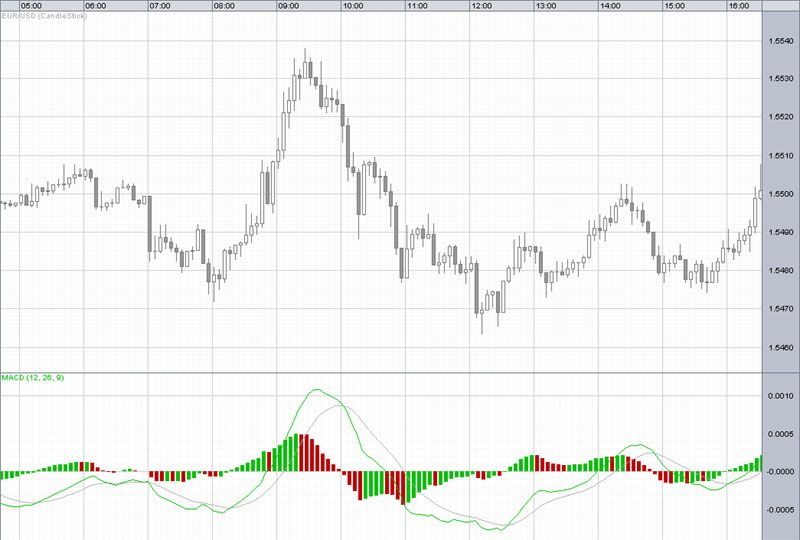Screen dimensions: 800x540
Task: Click the EUR/USD (CandleStick) chart title
Action: coord(44,16)
